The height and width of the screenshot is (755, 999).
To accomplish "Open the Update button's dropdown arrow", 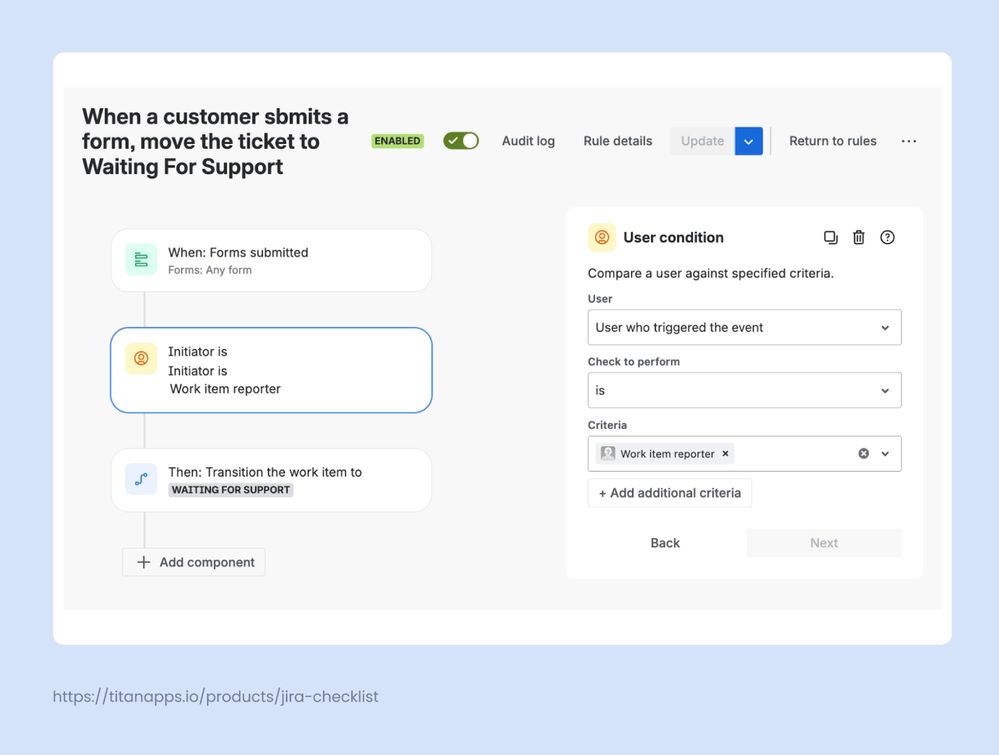I will click(x=748, y=140).
